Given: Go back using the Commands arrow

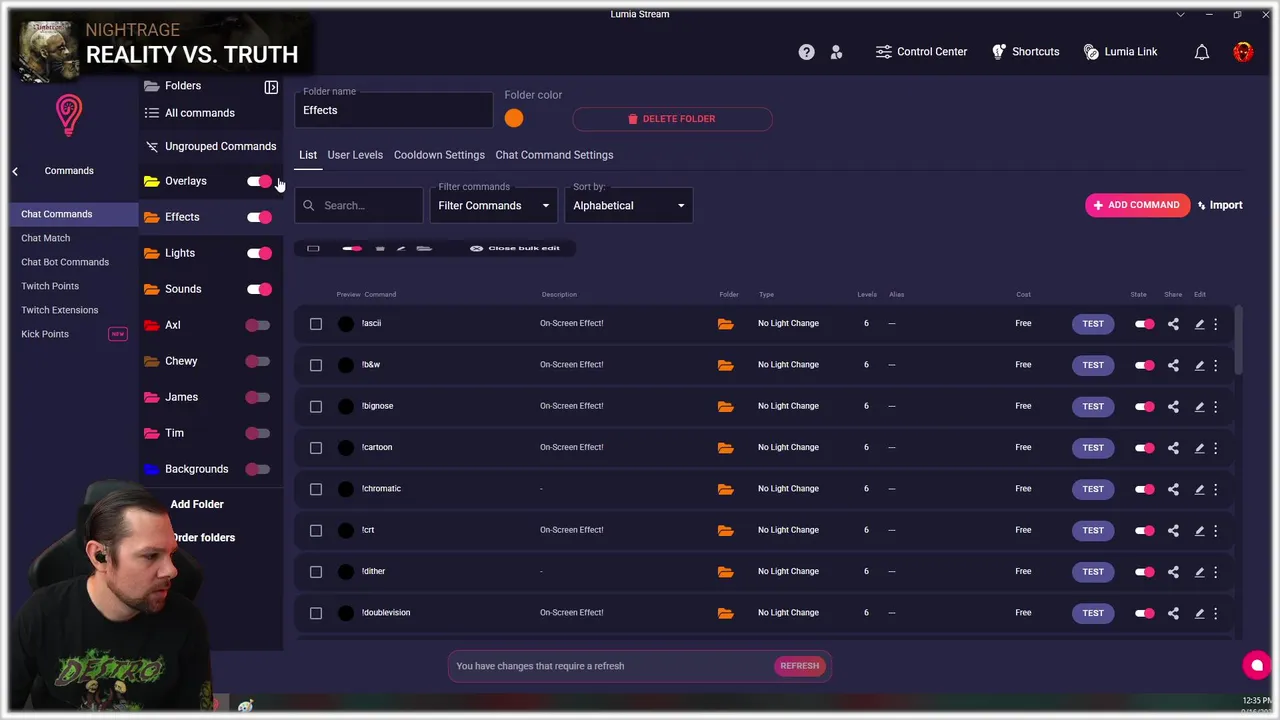Looking at the screenshot, I should [15, 172].
